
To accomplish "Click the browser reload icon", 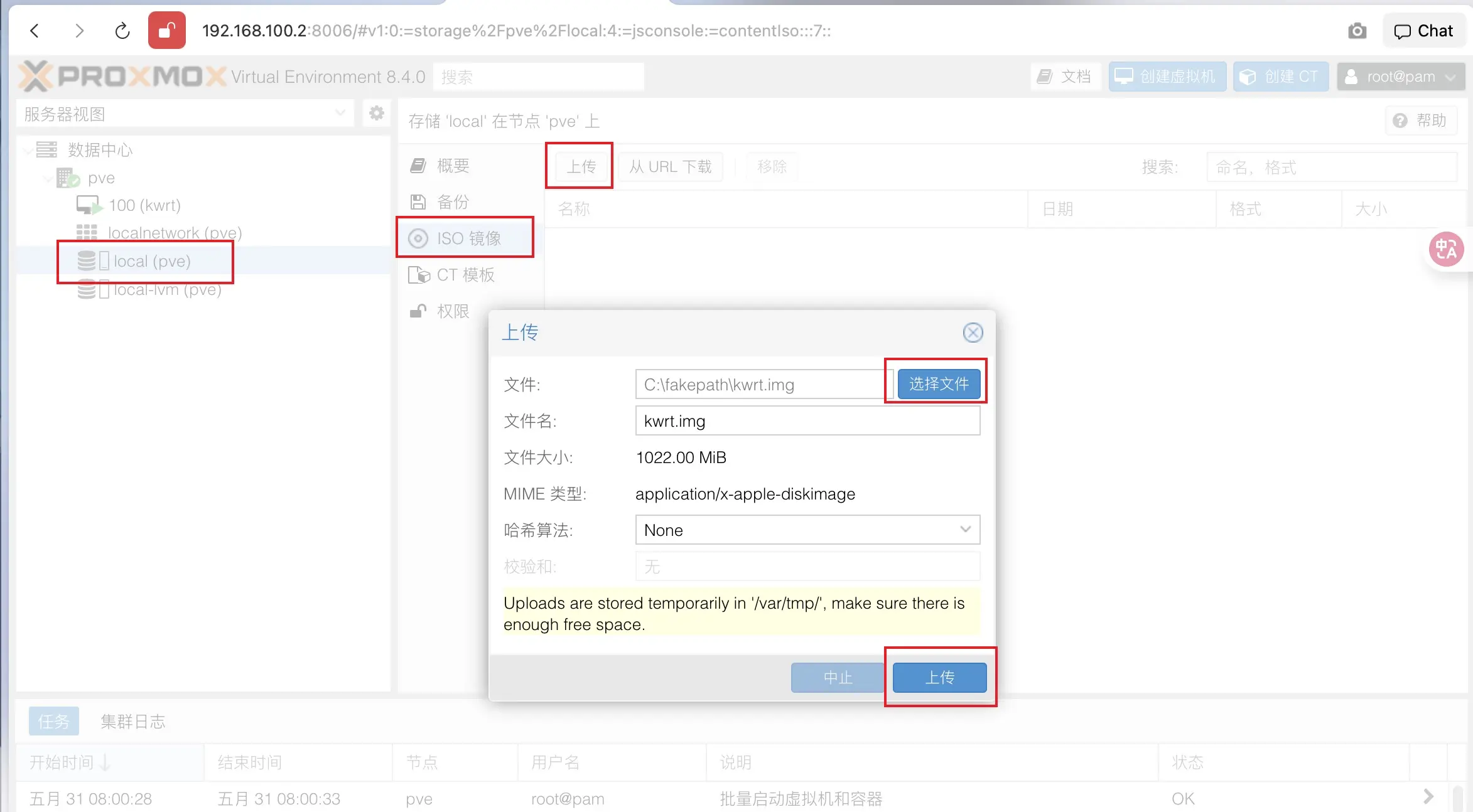I will click(122, 31).
